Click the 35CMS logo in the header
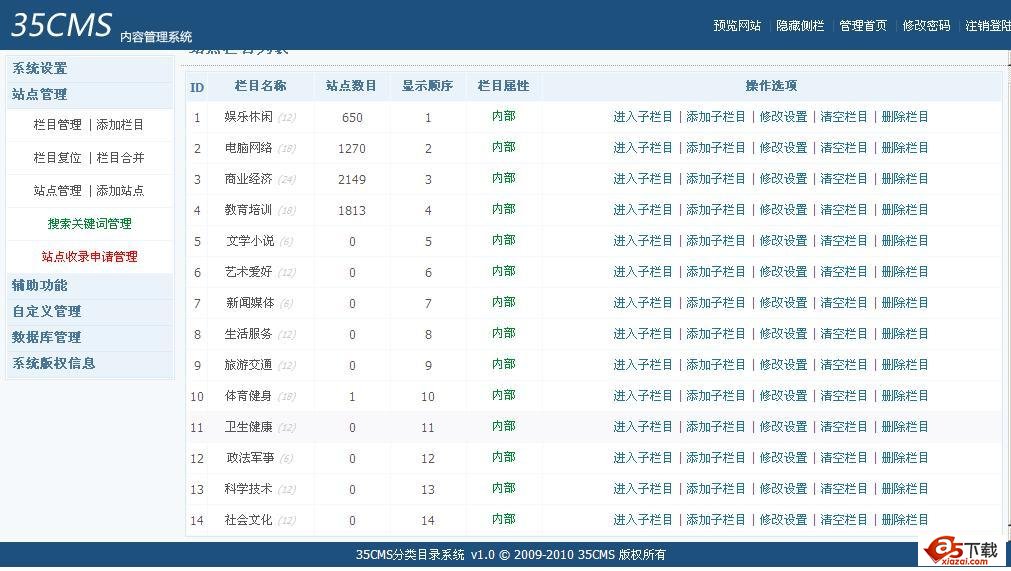This screenshot has height=571, width=1011. coord(61,25)
